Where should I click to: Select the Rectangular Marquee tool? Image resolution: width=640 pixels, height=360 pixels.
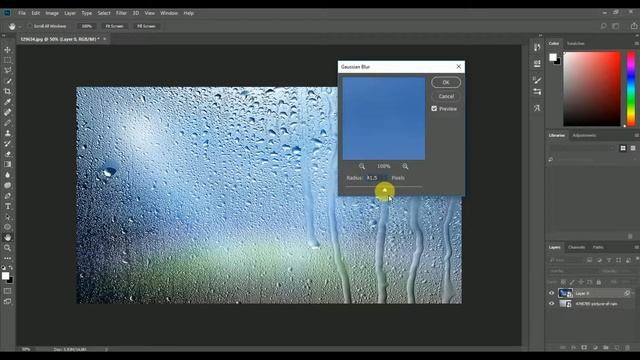coord(8,60)
